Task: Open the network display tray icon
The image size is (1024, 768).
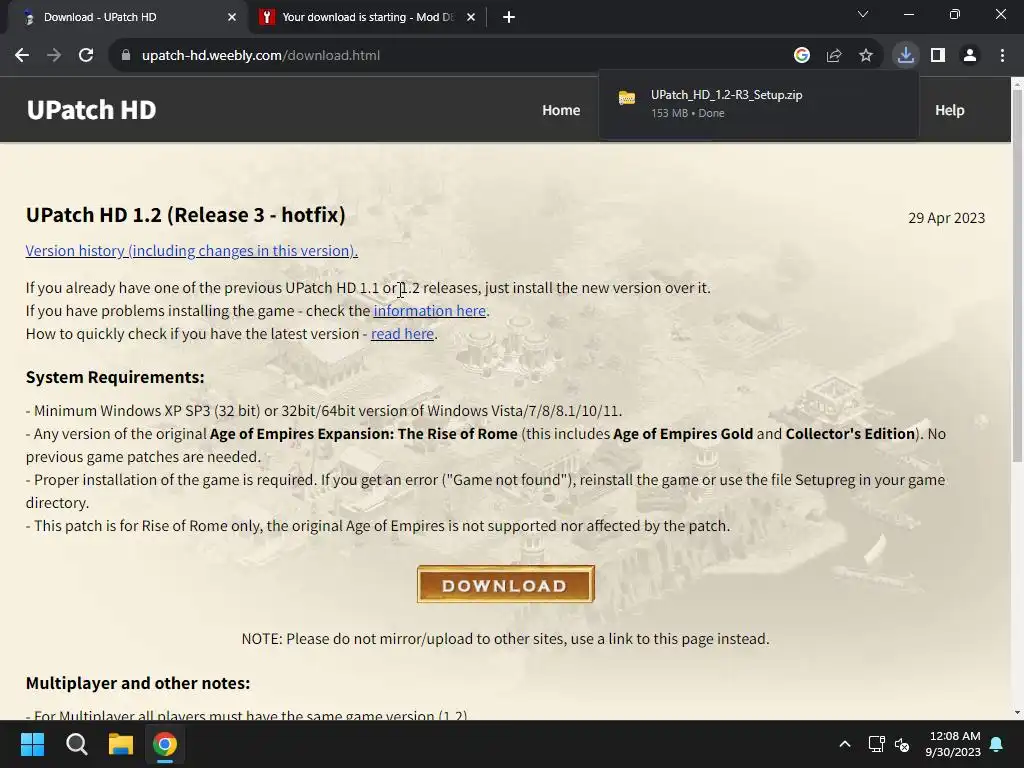Action: click(876, 744)
